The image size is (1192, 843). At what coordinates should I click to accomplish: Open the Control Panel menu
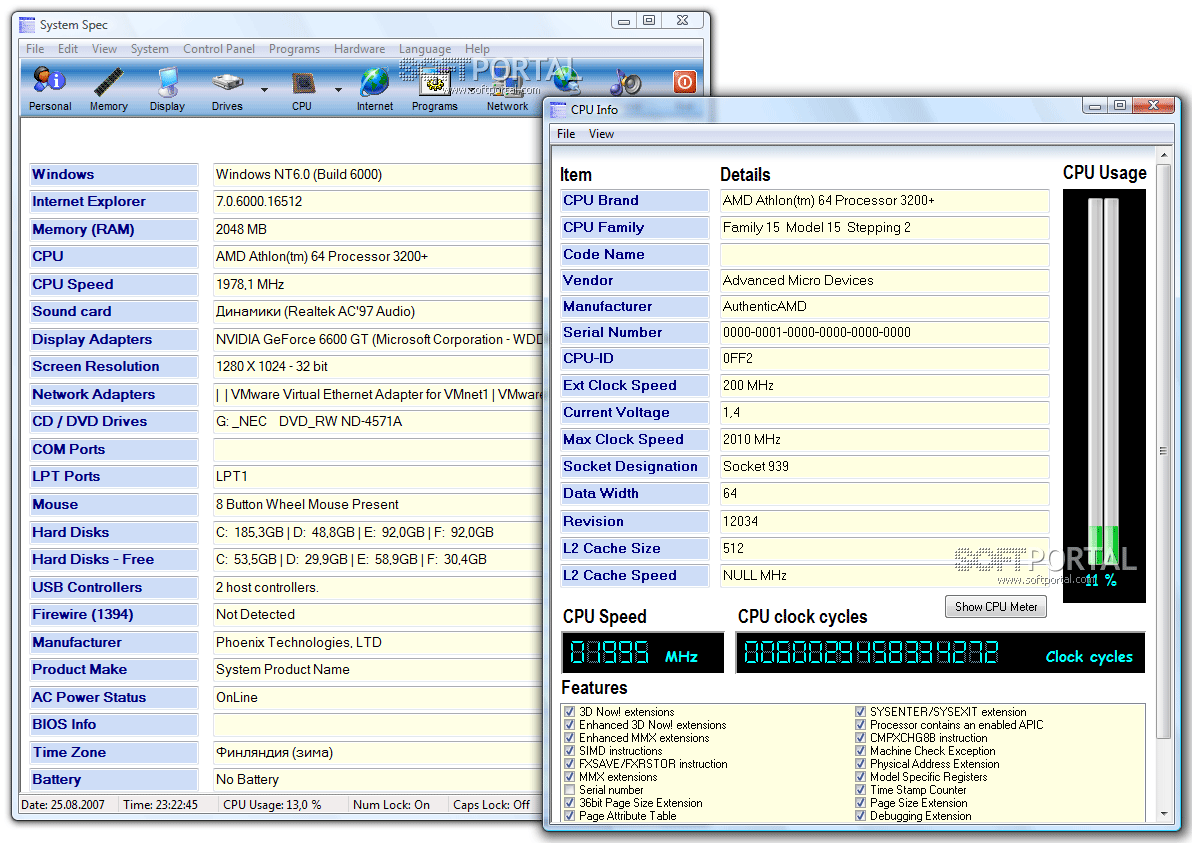coord(219,49)
